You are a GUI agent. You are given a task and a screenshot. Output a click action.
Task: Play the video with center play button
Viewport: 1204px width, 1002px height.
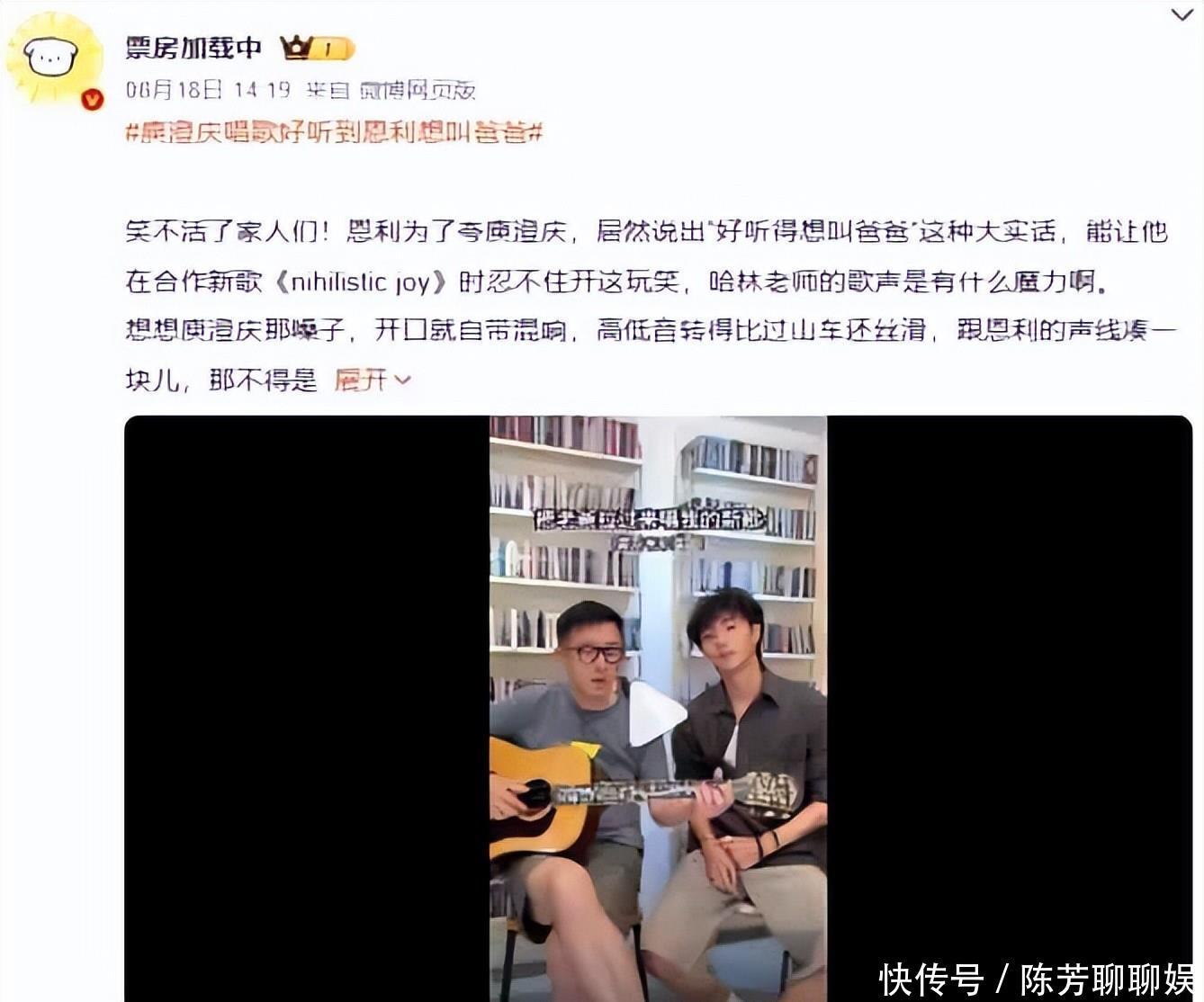(x=658, y=714)
